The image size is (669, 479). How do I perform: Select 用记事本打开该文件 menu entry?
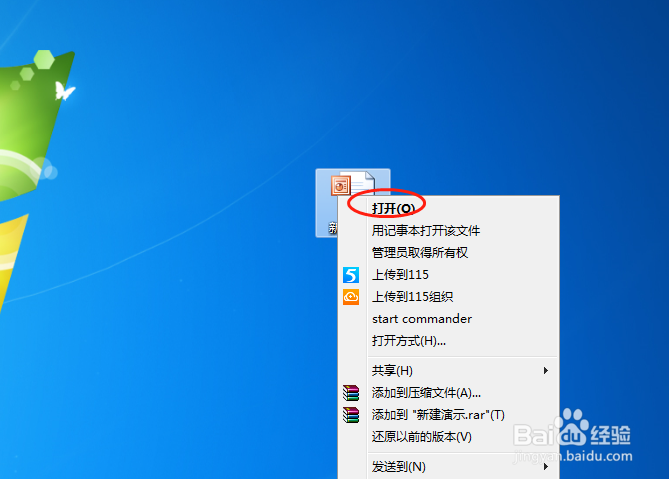(448, 231)
